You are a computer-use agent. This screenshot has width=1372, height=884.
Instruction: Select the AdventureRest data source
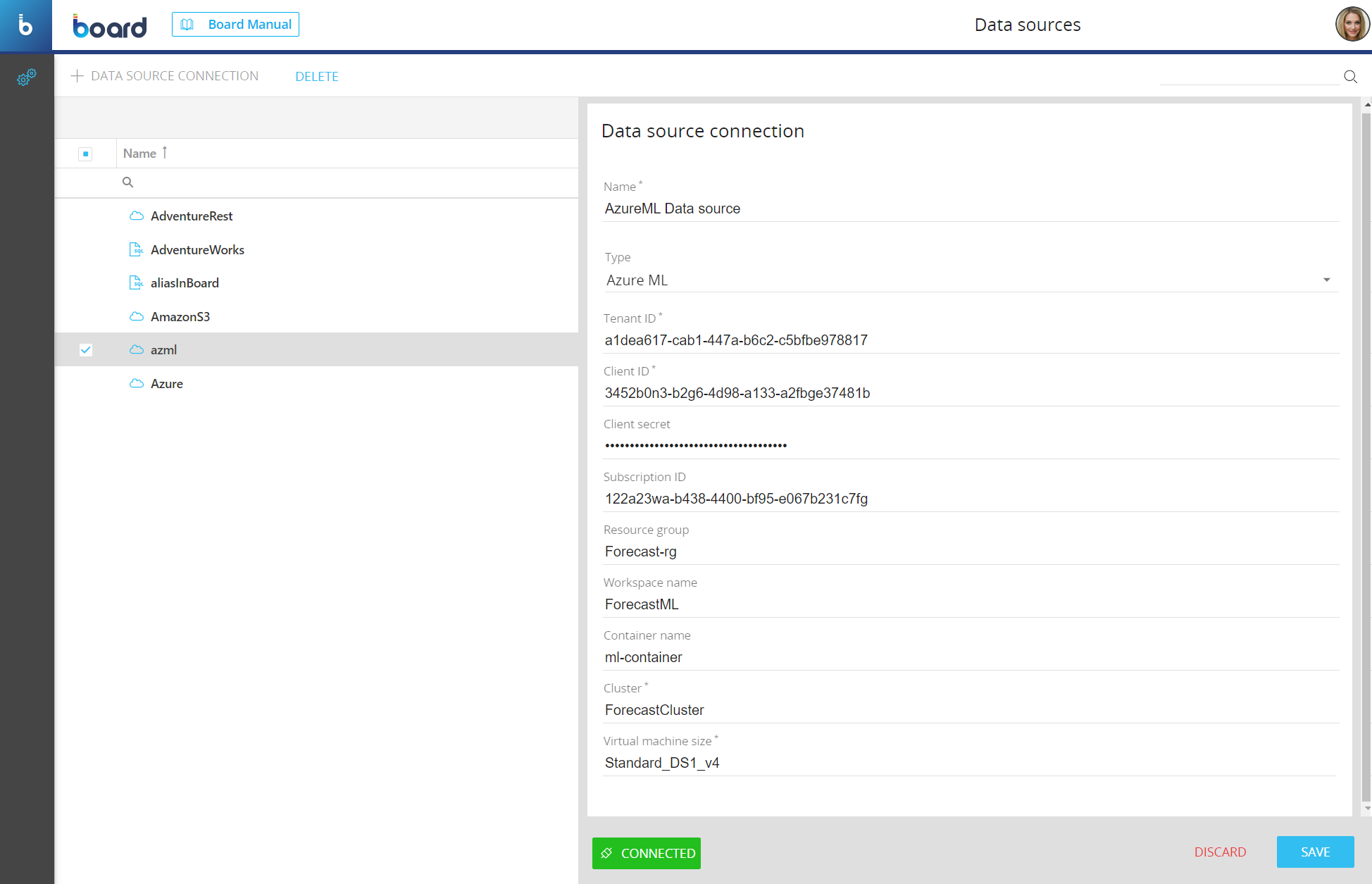tap(317, 216)
